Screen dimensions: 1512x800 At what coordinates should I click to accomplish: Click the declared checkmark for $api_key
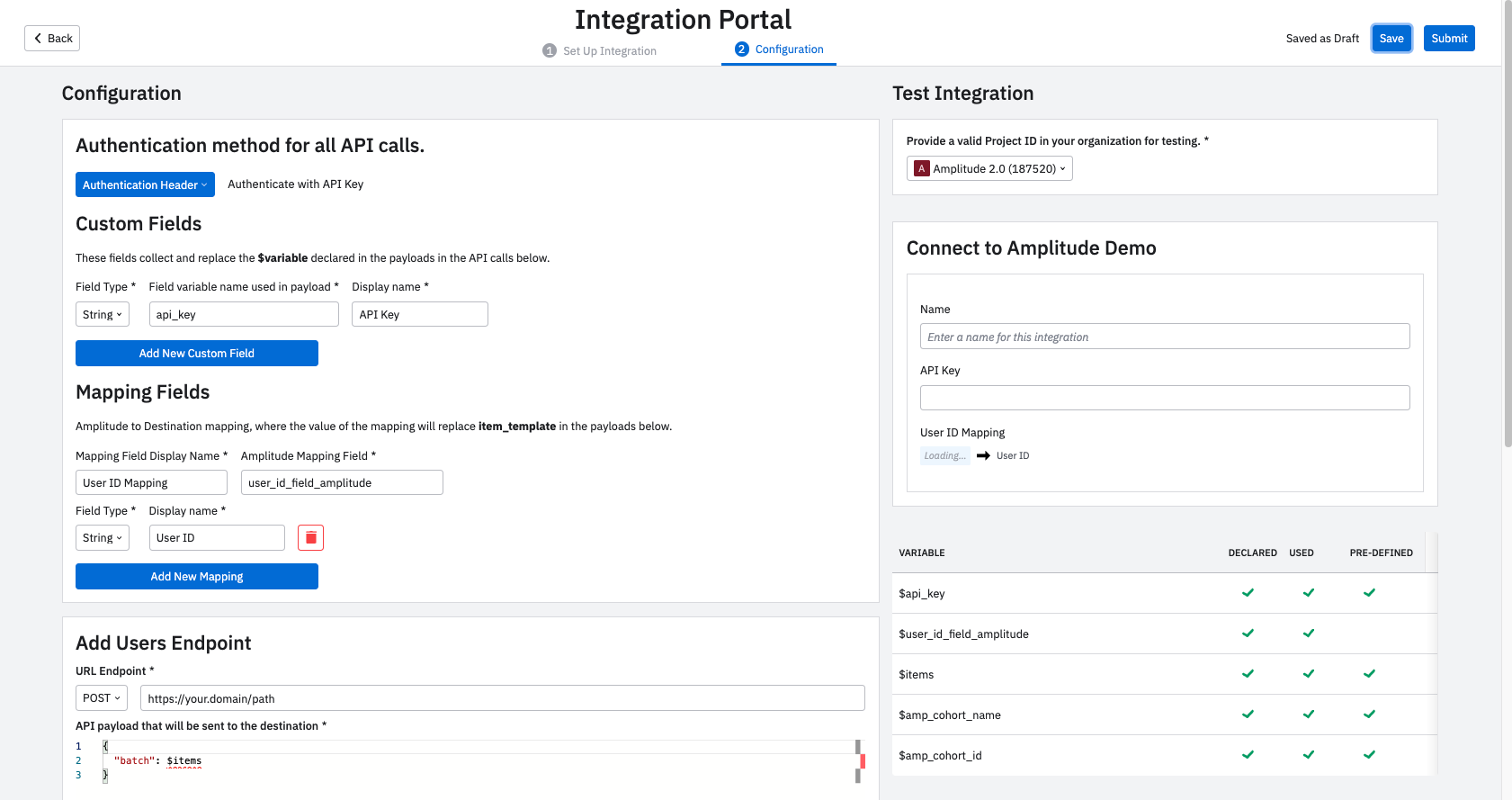coord(1248,593)
